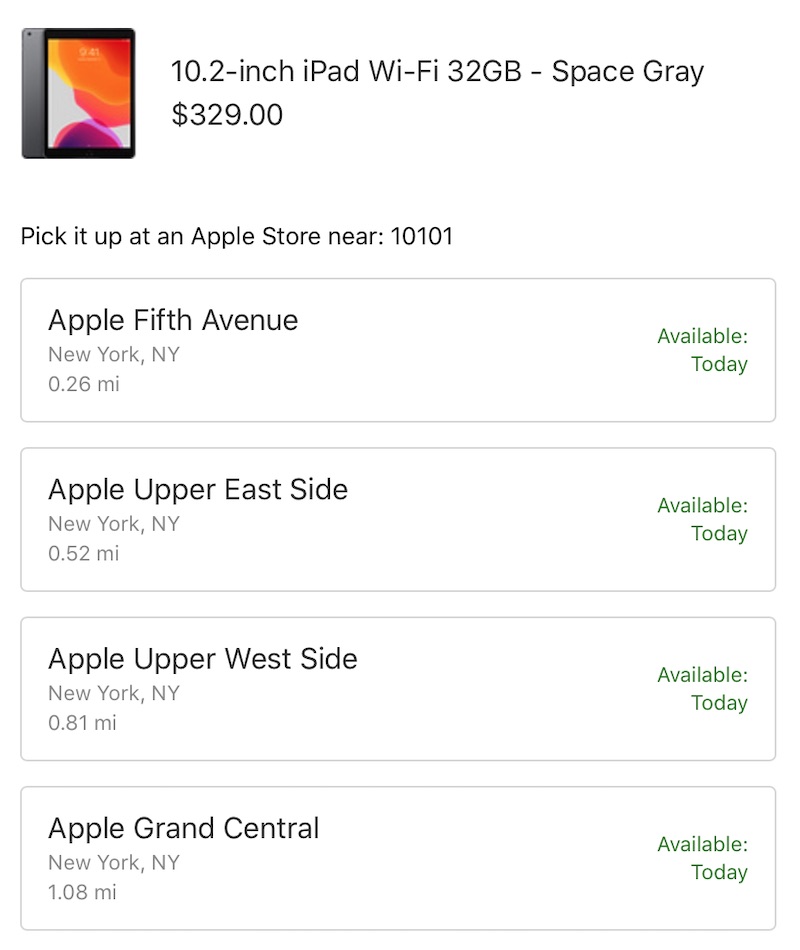Click Available Today for Upper West Side
This screenshot has width=800, height=950.
703,689
